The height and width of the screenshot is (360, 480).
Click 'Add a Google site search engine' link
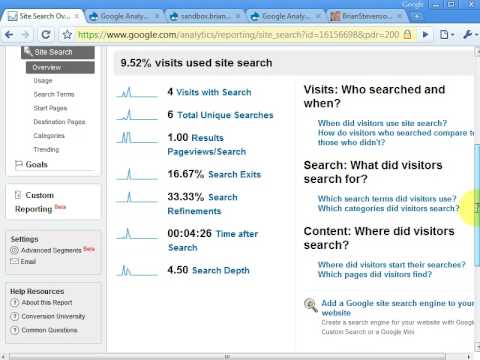click(x=397, y=308)
